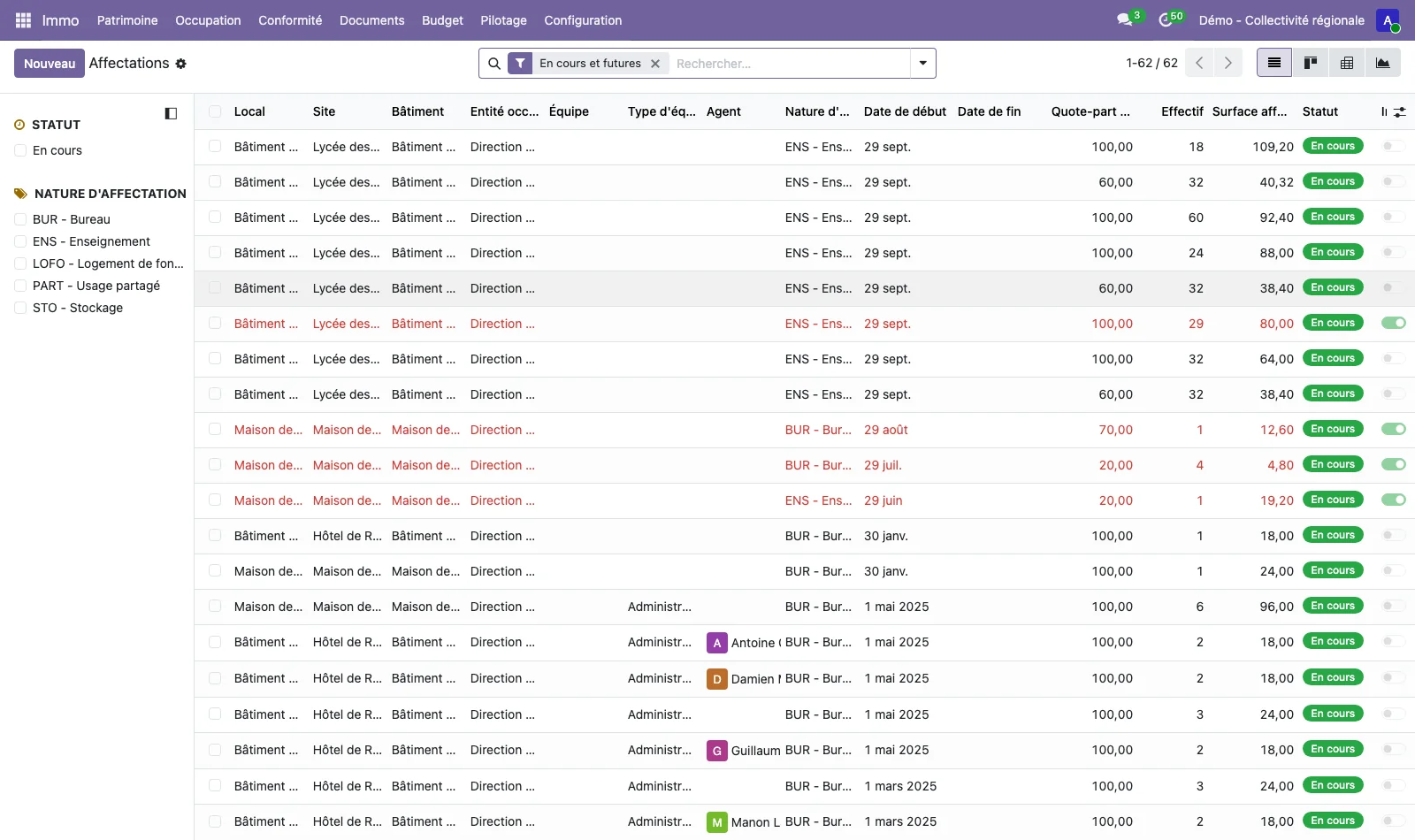
Task: Switch to graph view
Action: (x=1383, y=63)
